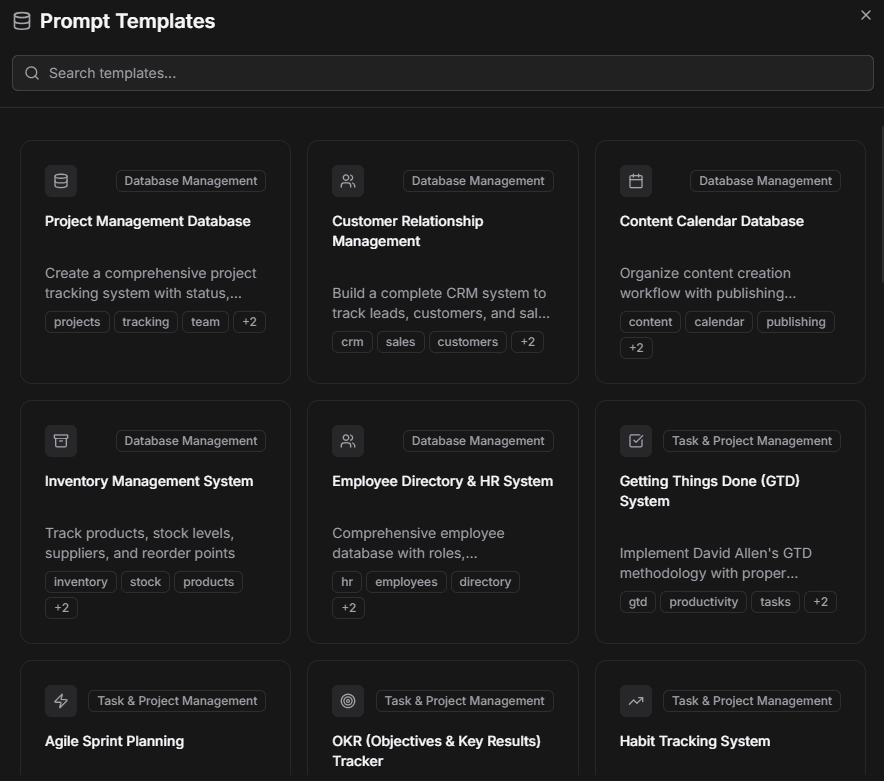Click the archive box icon on Inventory Management card

61,441
